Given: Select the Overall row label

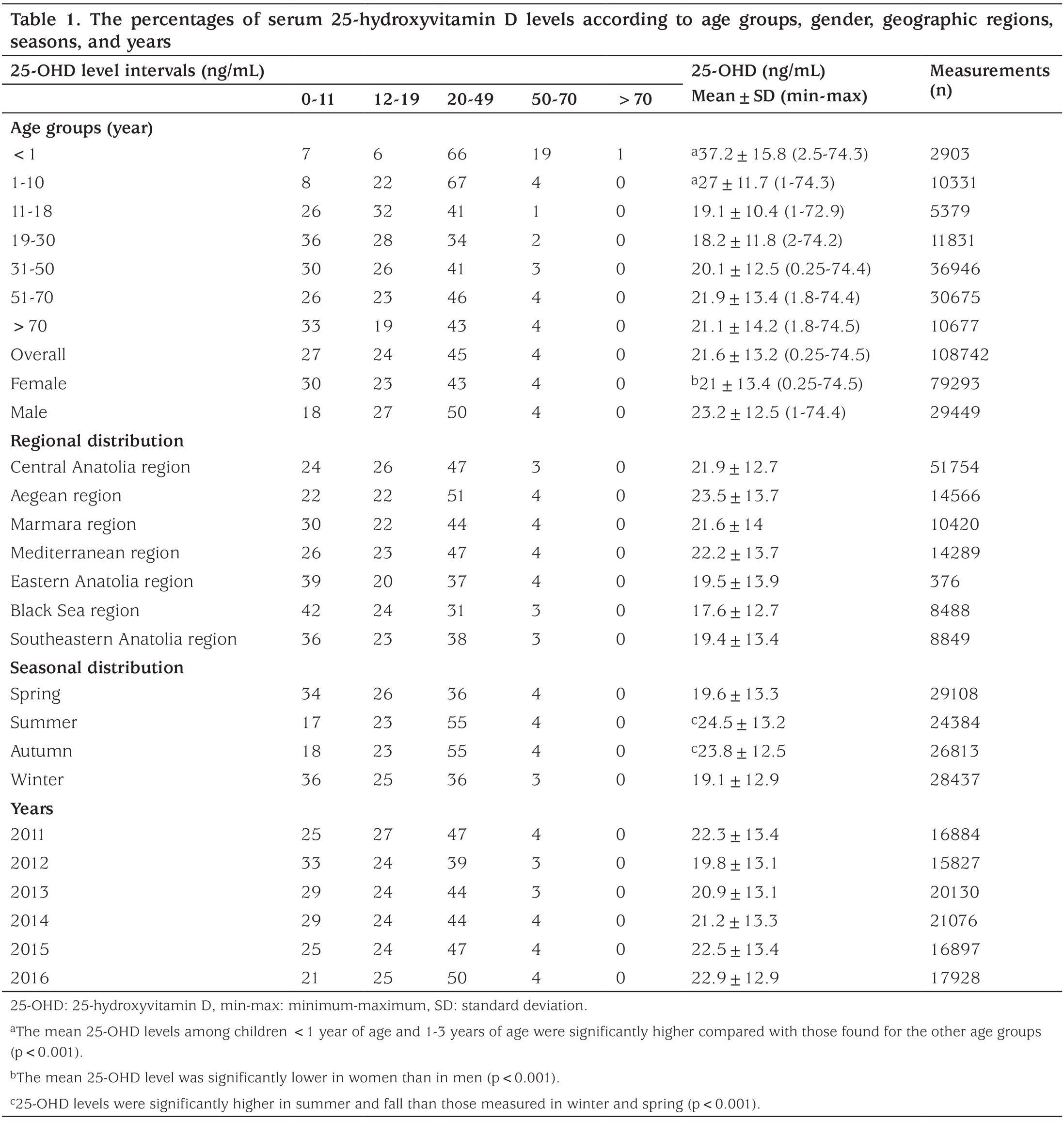Looking at the screenshot, I should pos(38,355).
